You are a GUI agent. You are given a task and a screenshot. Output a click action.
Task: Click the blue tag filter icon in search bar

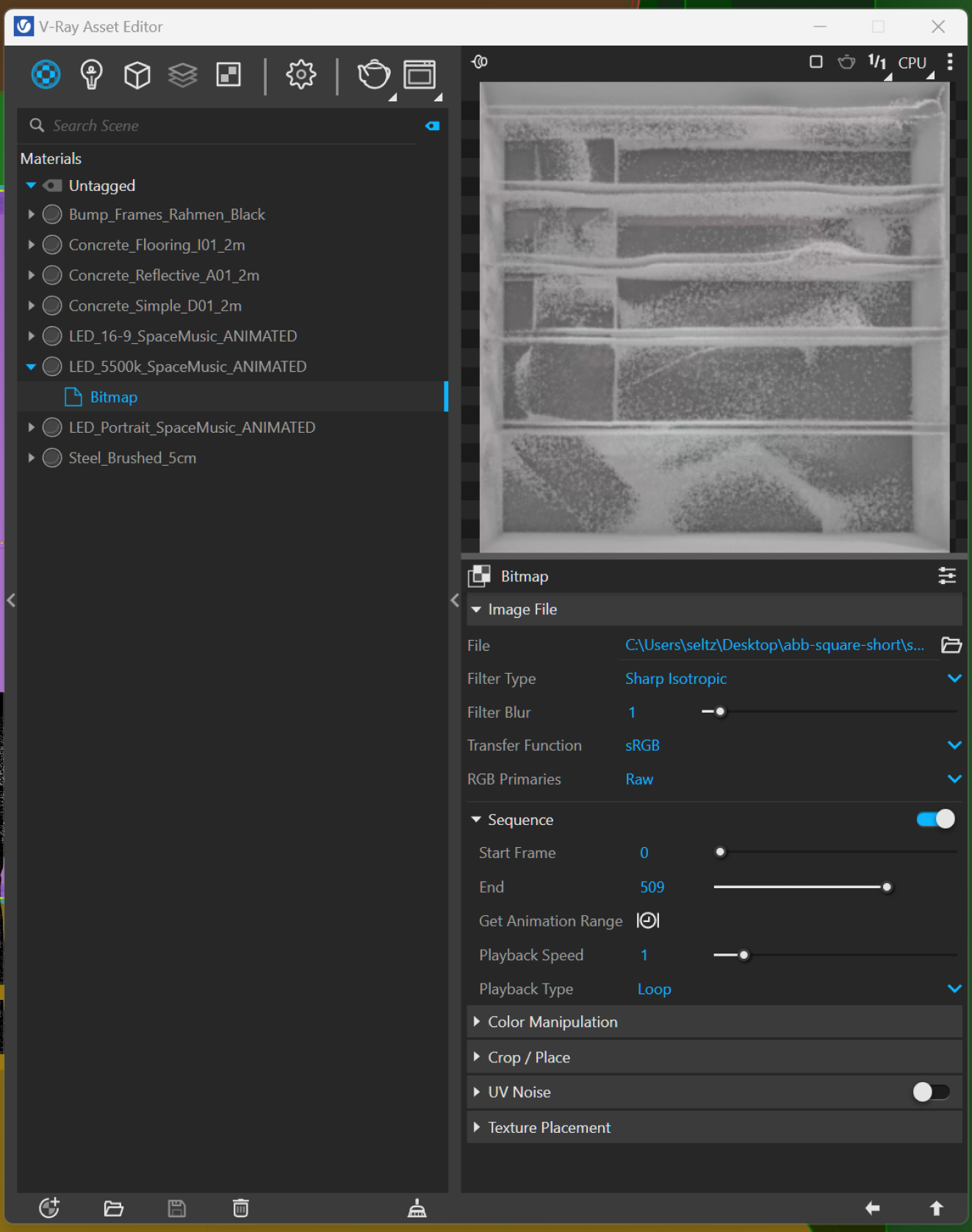[432, 126]
